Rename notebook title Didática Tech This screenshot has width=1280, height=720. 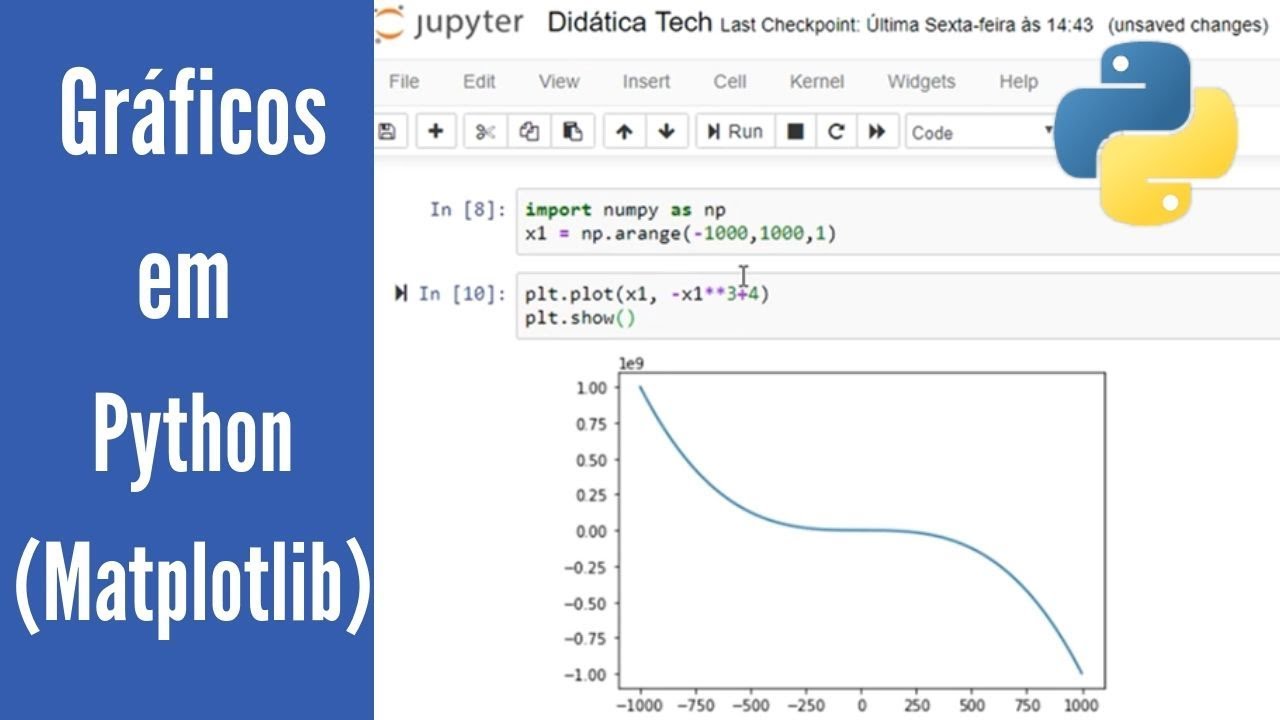pyautogui.click(x=630, y=23)
